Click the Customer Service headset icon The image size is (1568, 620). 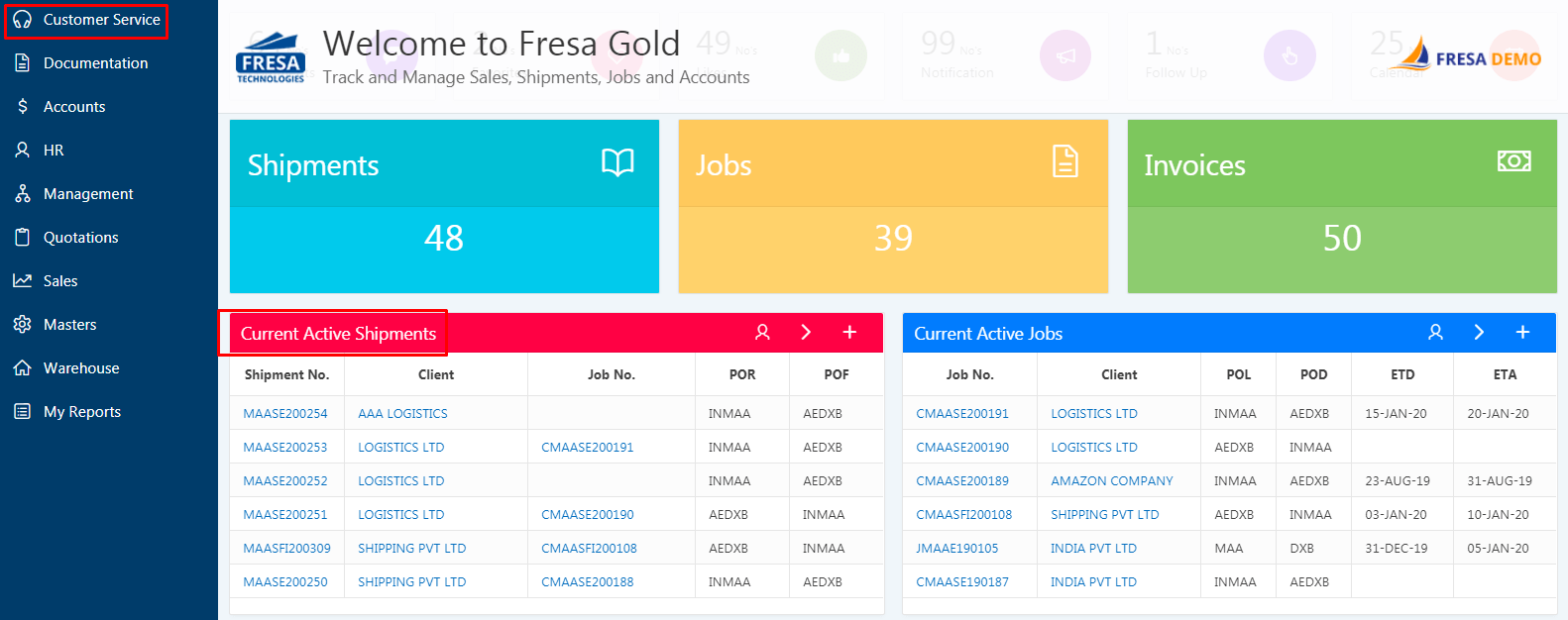(22, 20)
